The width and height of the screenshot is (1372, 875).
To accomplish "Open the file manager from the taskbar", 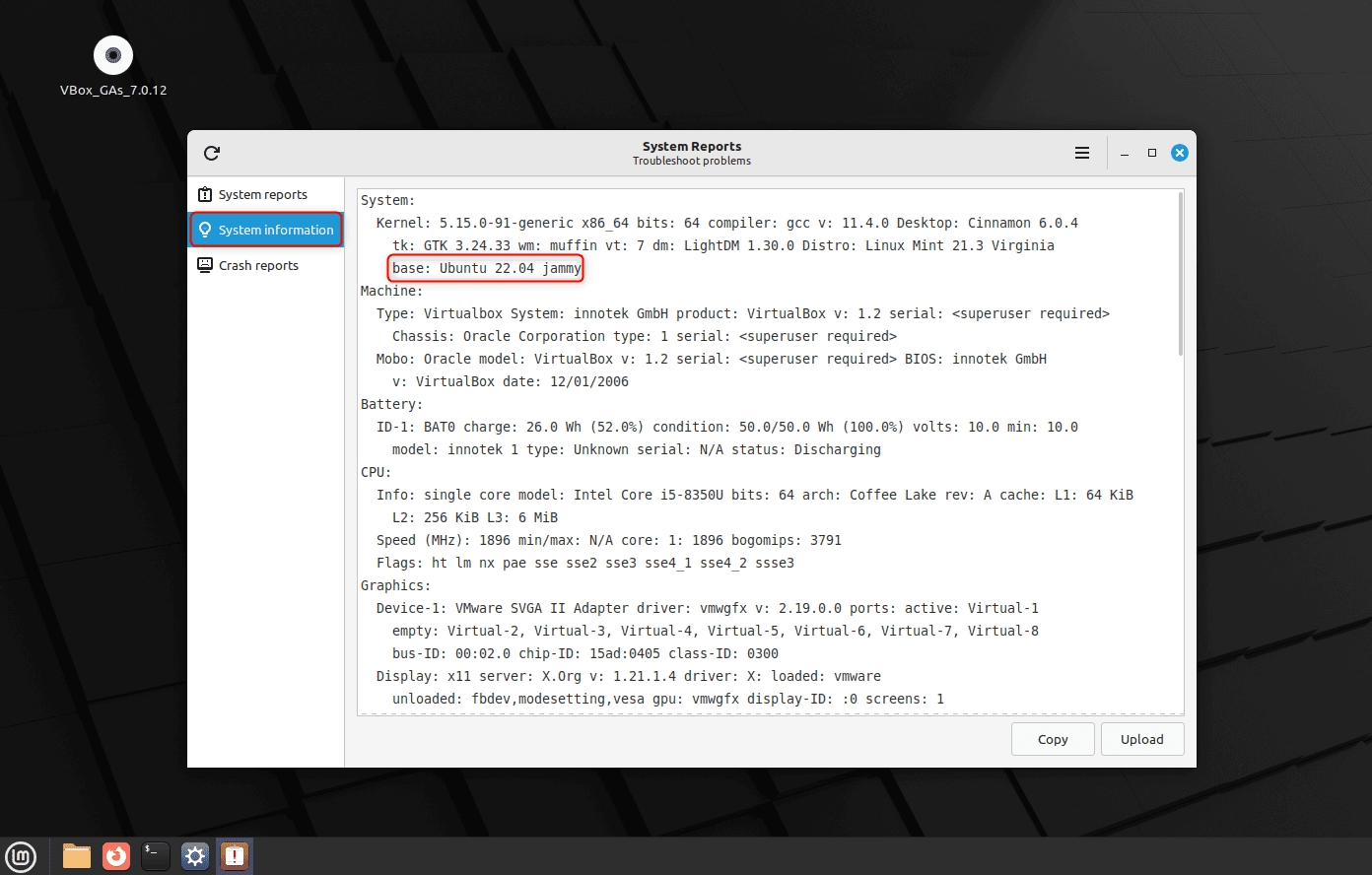I will pos(76,856).
